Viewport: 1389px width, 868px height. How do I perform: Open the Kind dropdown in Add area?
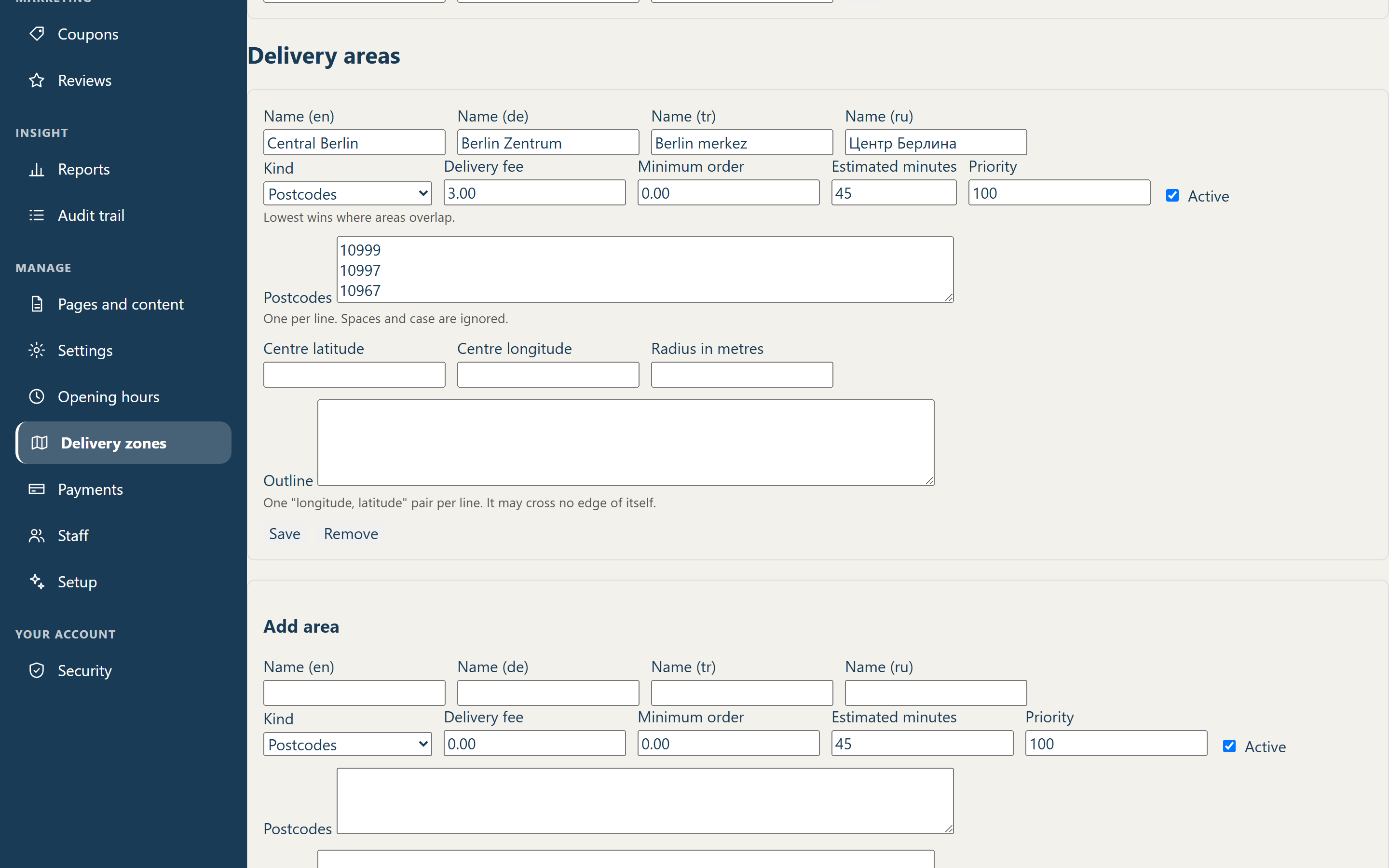[x=347, y=744]
